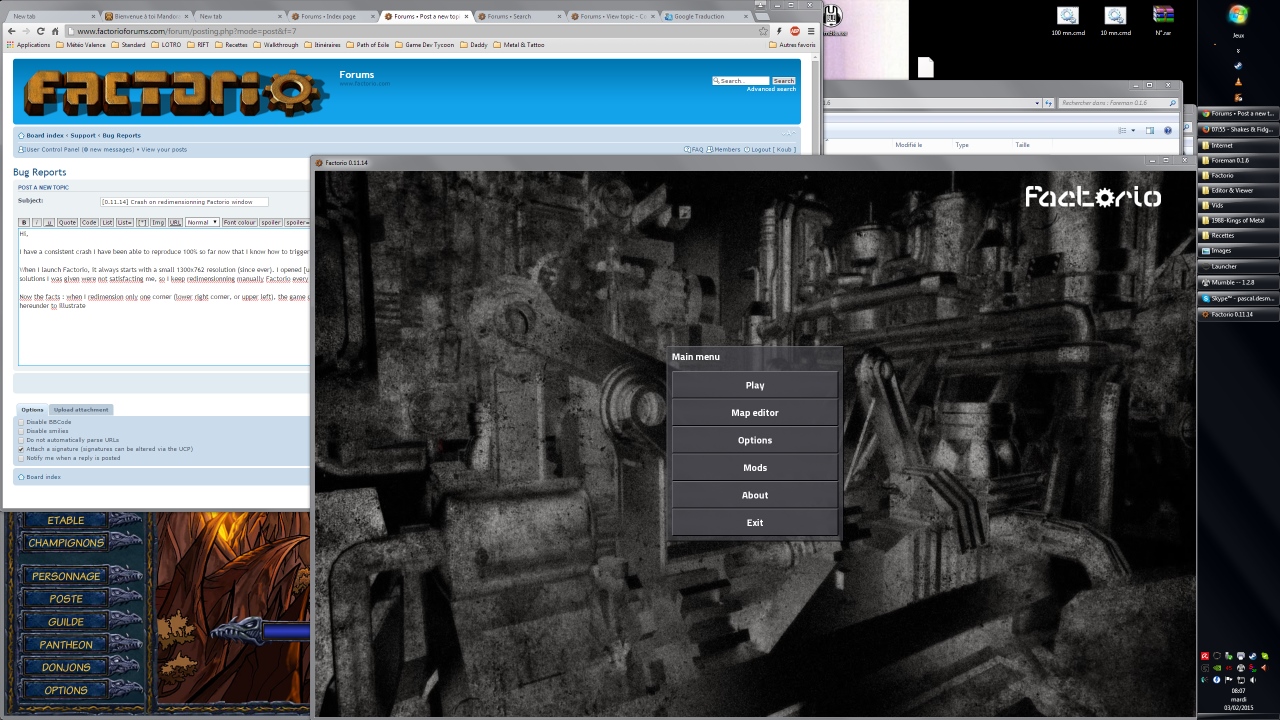1280x720 pixels.
Task: Click the search magnifier in Foreman explorer
Action: tap(1173, 103)
